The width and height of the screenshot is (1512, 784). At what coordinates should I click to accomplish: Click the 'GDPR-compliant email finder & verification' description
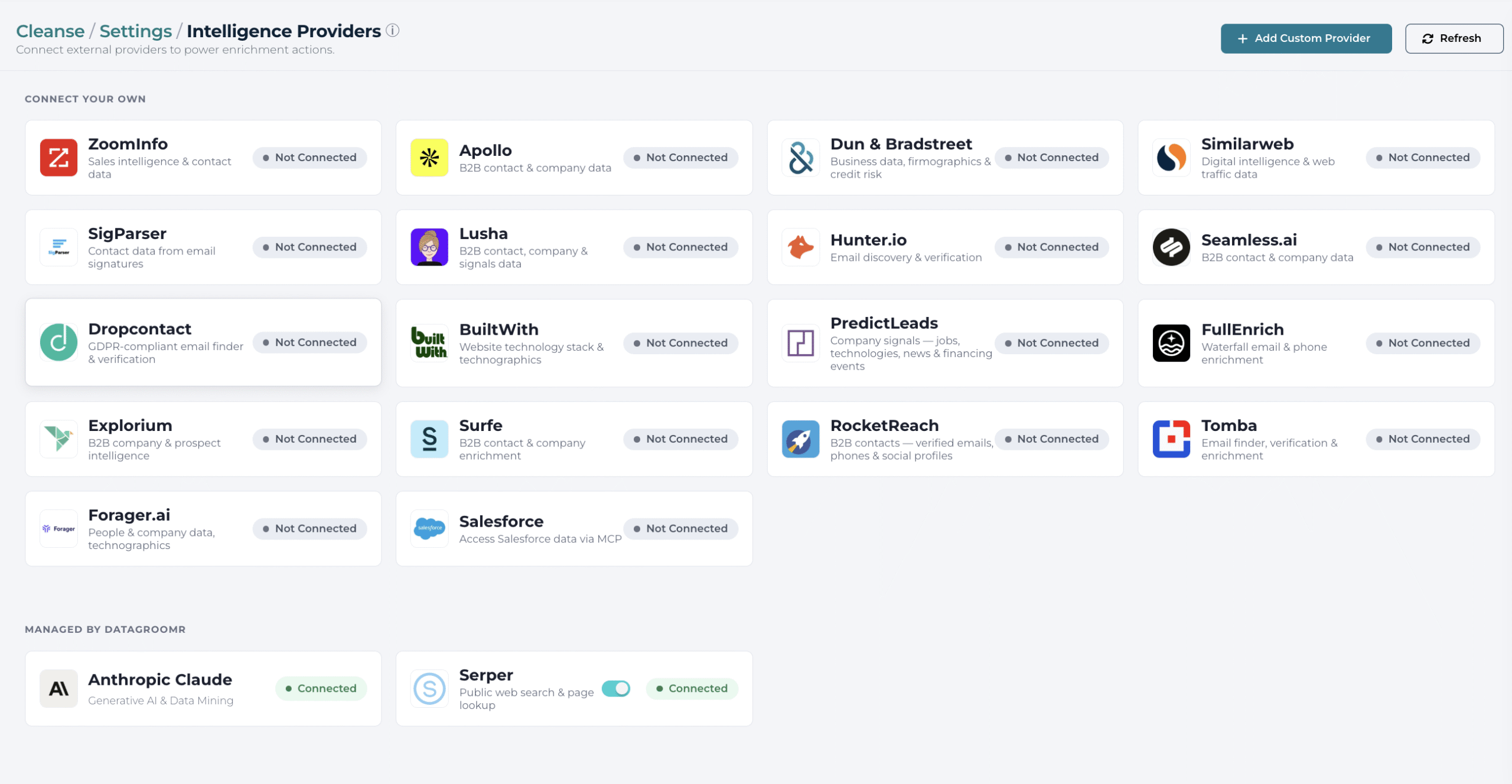[x=165, y=353]
